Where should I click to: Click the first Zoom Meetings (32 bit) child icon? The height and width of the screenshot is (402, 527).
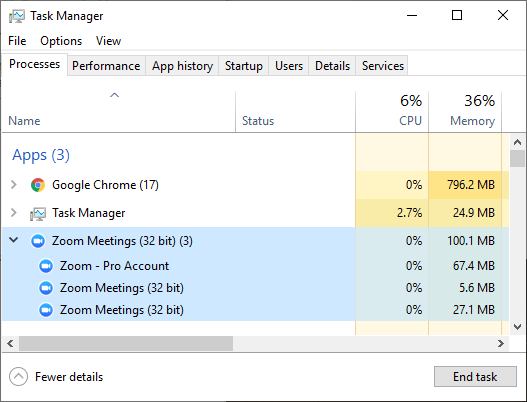click(x=46, y=288)
